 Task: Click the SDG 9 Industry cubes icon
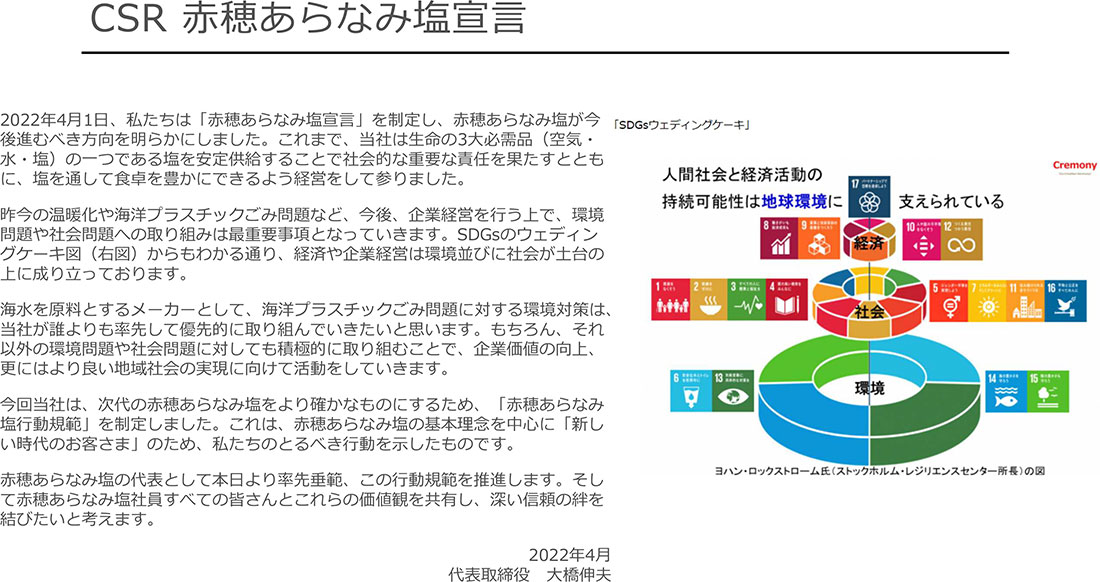pos(820,240)
